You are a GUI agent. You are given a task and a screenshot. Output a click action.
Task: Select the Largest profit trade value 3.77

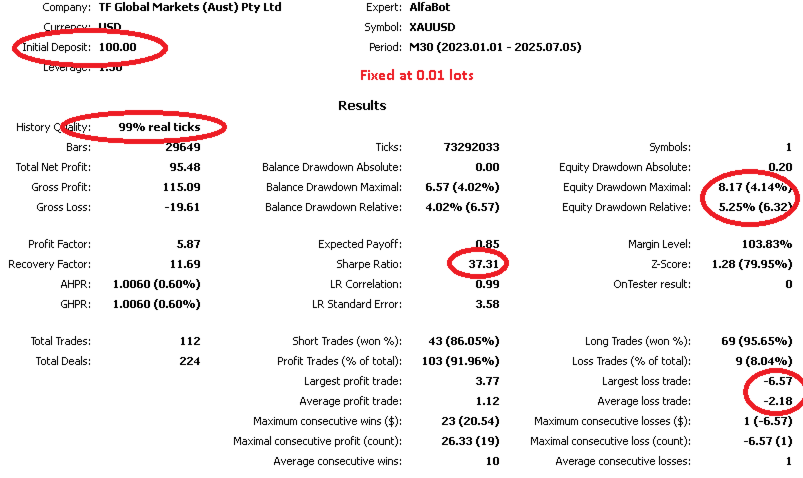click(487, 381)
